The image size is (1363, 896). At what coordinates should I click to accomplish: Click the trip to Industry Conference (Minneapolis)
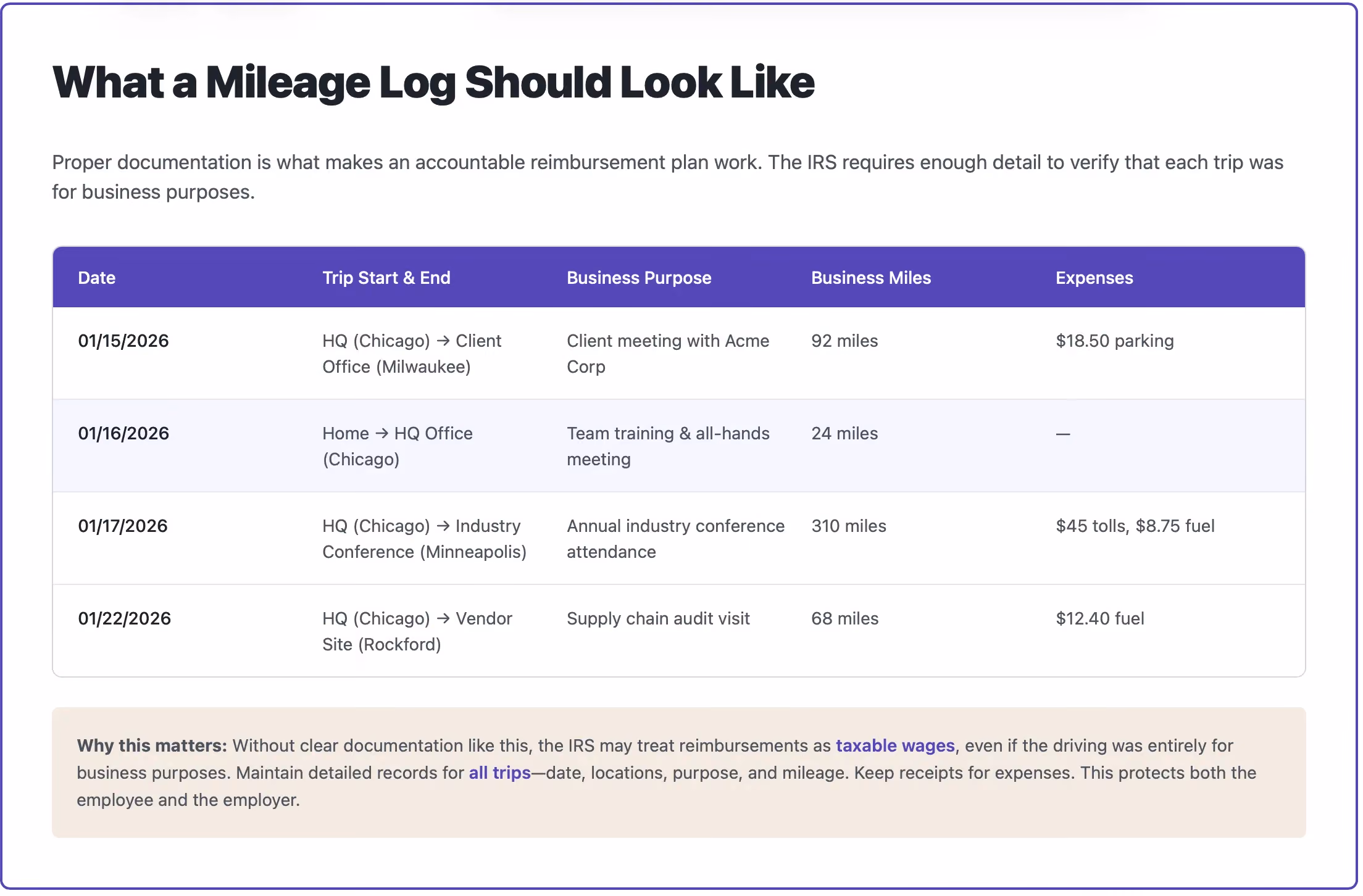tap(424, 539)
